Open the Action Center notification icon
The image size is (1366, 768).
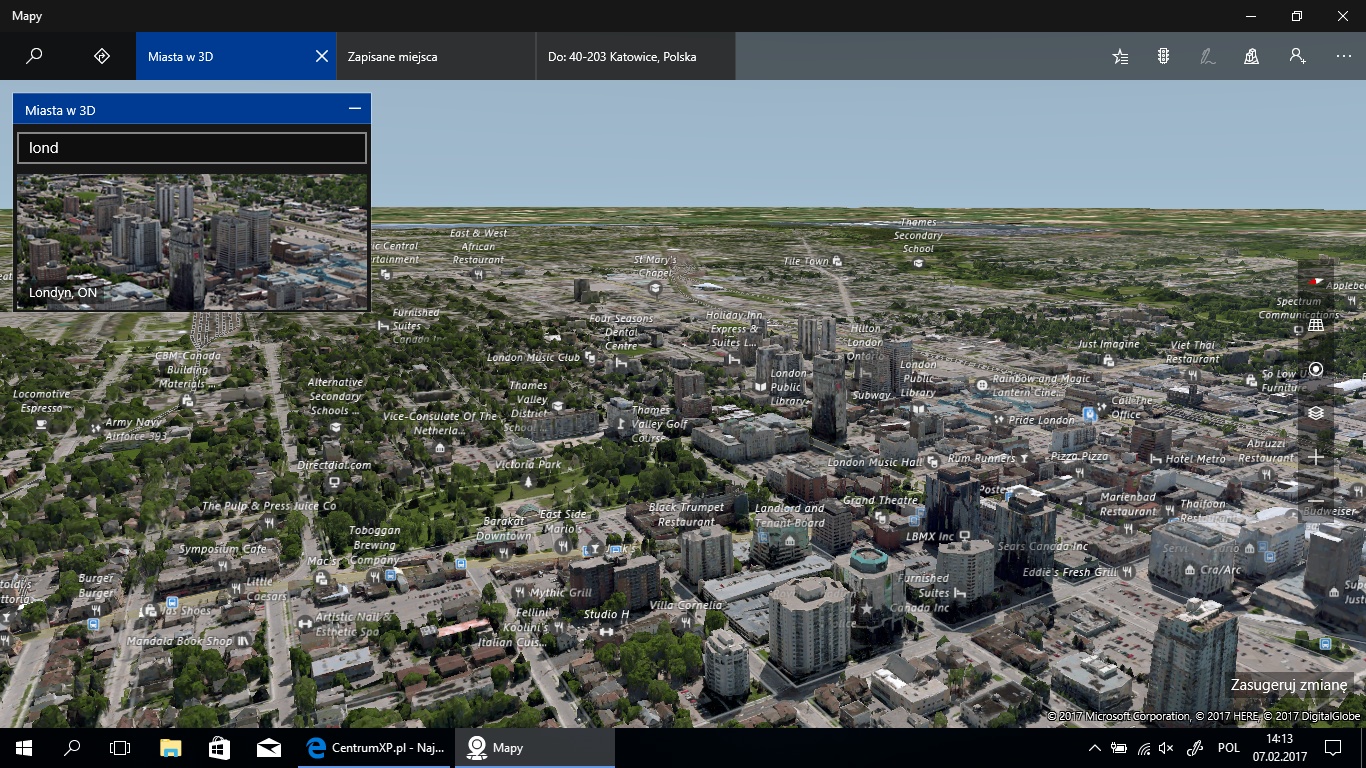(x=1333, y=747)
